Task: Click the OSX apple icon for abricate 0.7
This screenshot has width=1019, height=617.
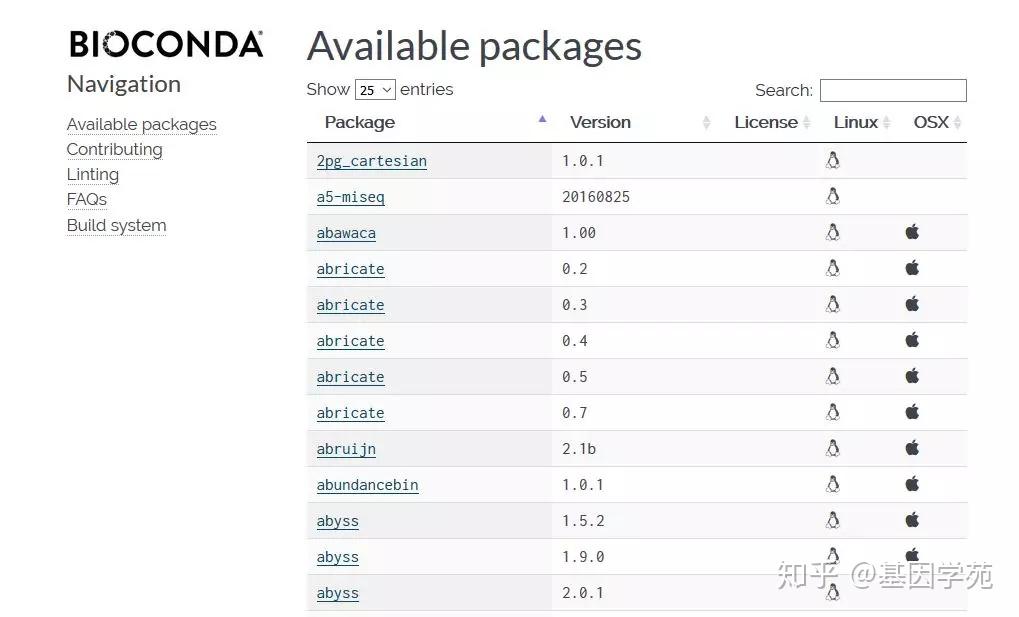Action: click(912, 412)
